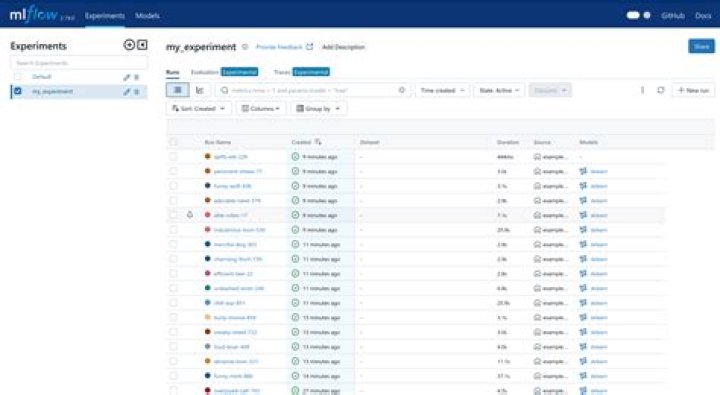Tick the checkbox for charming-finch run
Viewport: 720px width, 395px height.
pos(173,259)
